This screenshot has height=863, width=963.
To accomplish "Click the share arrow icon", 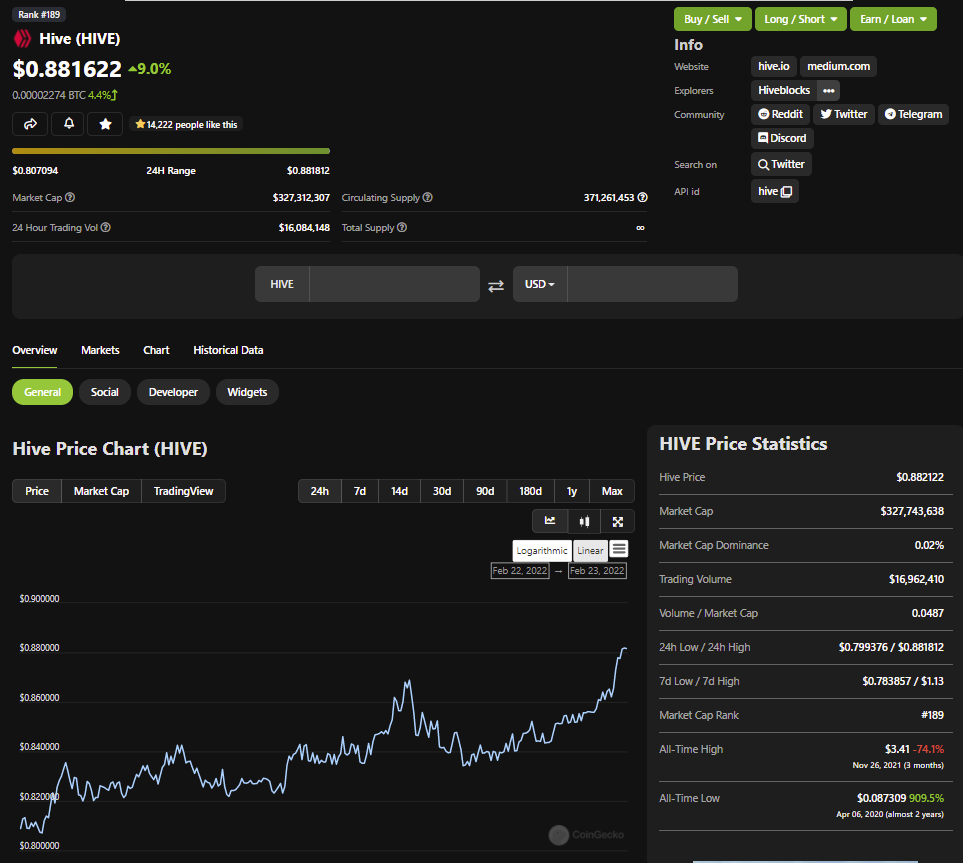I will [30, 124].
